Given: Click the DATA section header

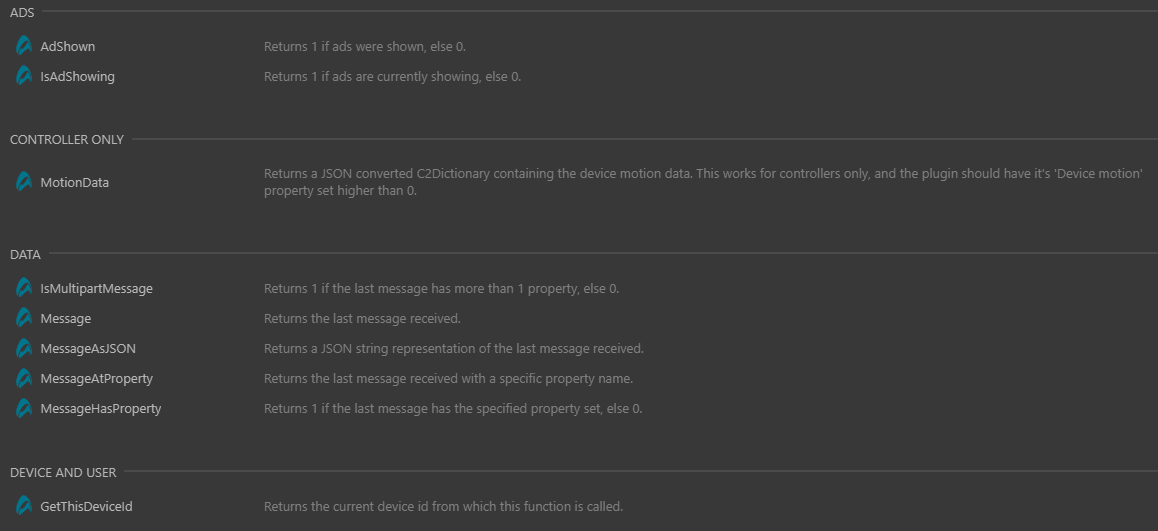Looking at the screenshot, I should (x=25, y=254).
